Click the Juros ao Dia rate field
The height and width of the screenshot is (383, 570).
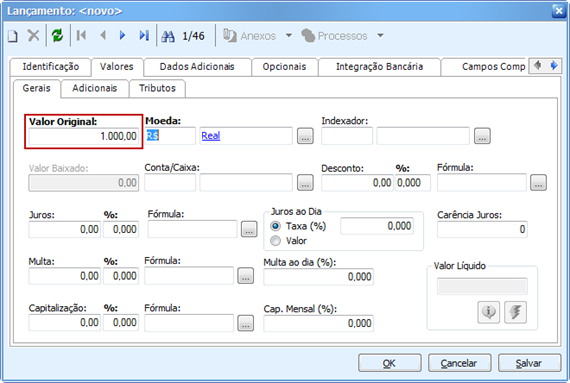pyautogui.click(x=377, y=226)
